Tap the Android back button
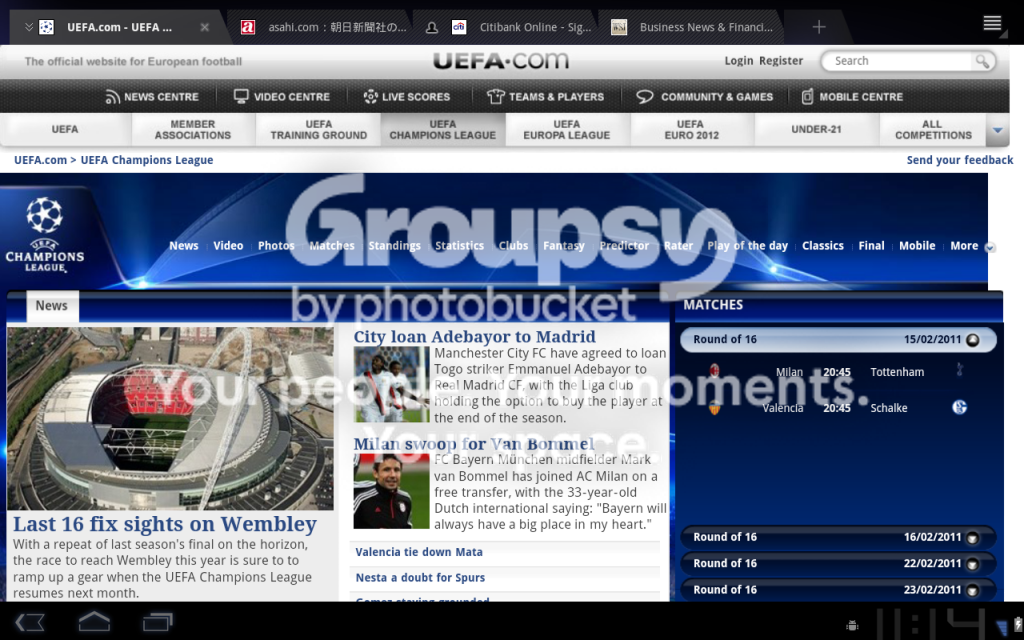 click(30, 622)
